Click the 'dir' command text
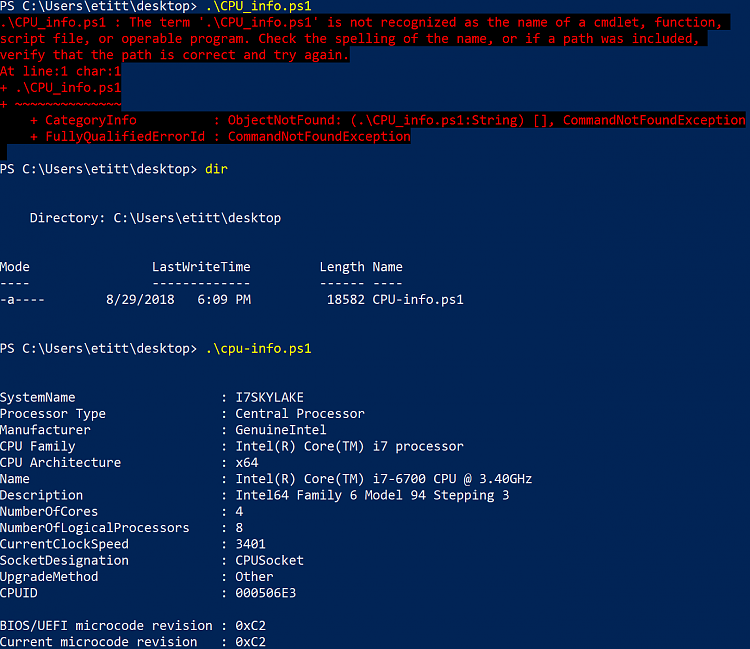The height and width of the screenshot is (649, 750). click(217, 169)
